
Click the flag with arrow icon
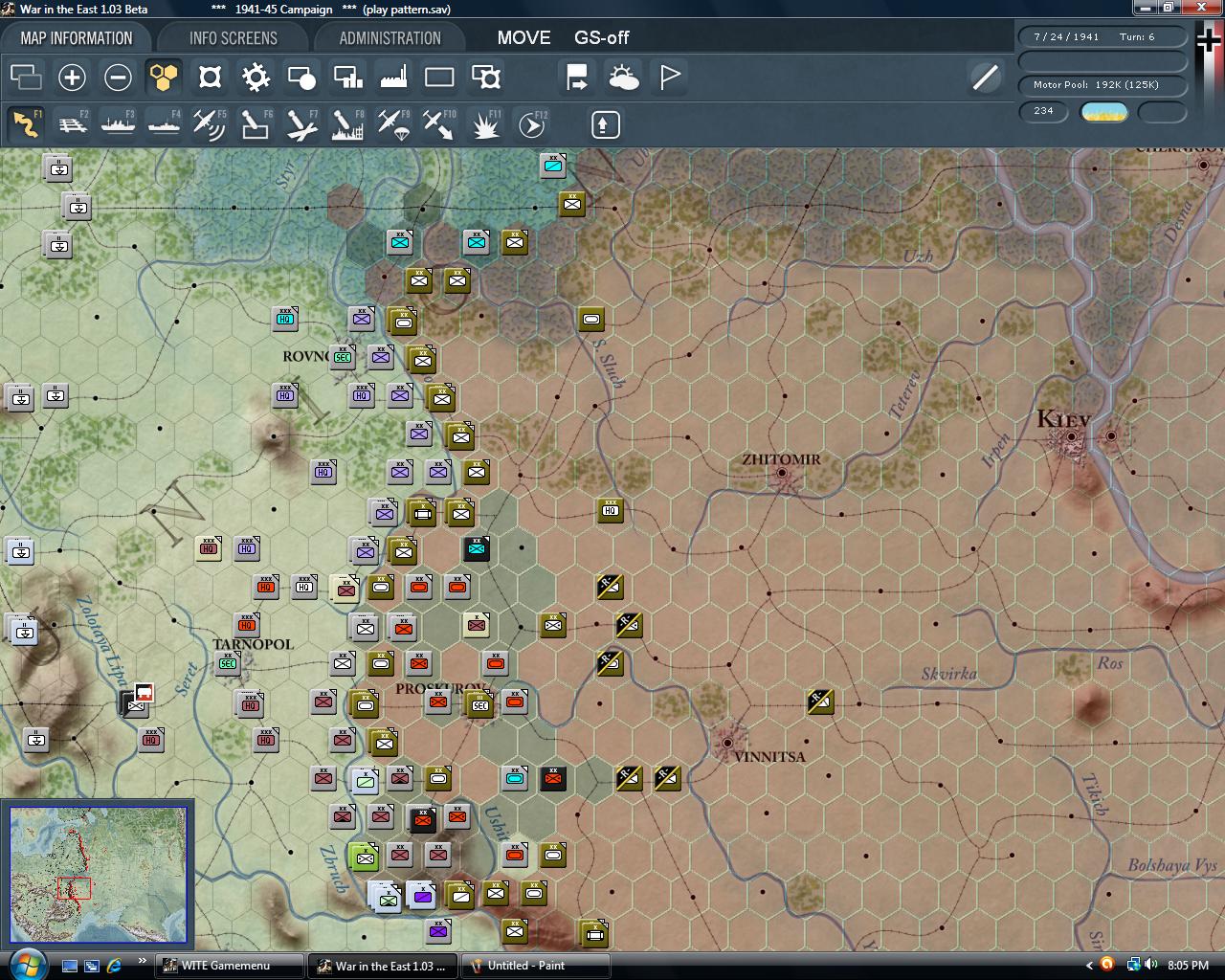[x=577, y=77]
